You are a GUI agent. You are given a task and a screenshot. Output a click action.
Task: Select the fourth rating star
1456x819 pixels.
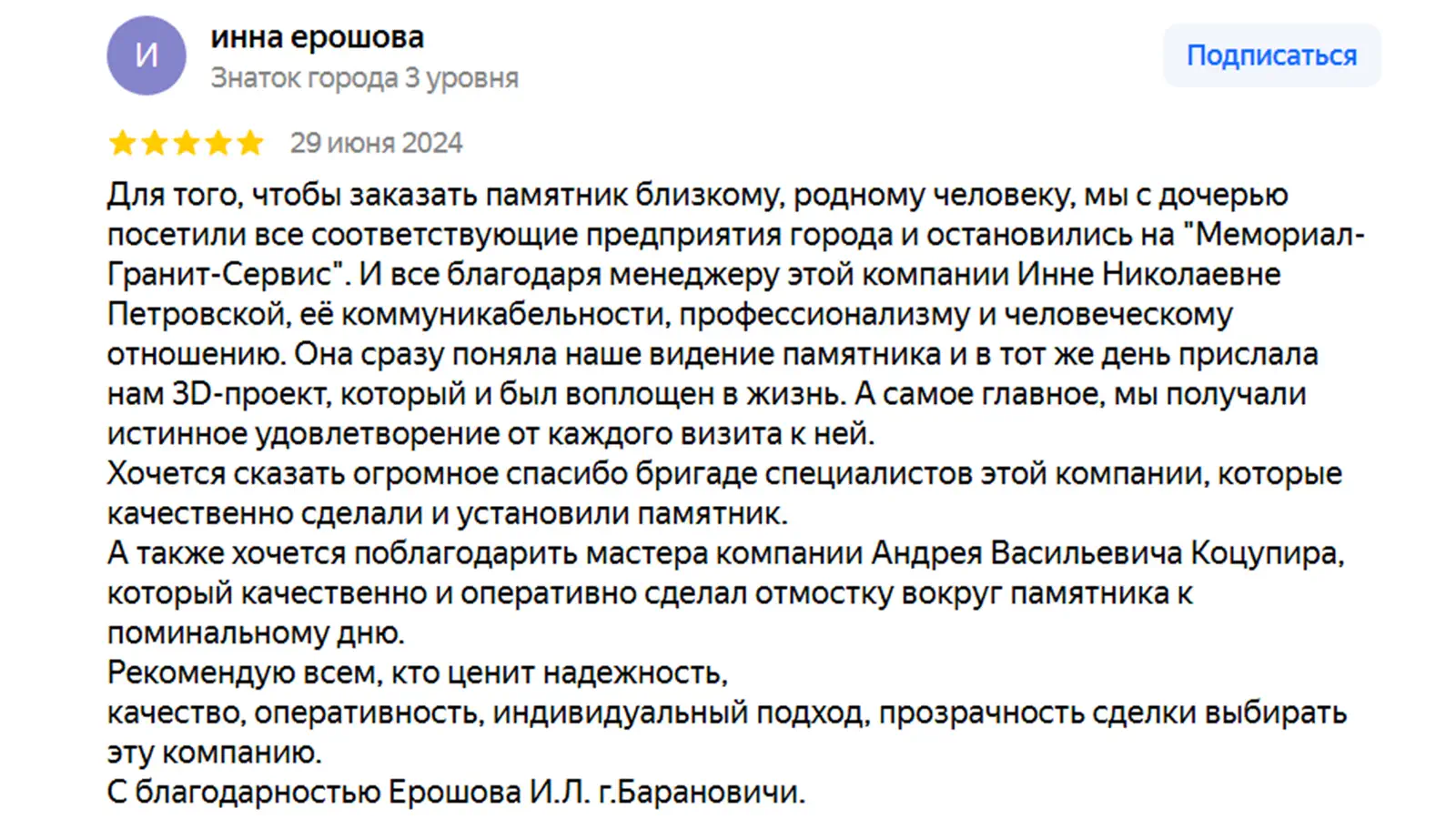(x=218, y=143)
